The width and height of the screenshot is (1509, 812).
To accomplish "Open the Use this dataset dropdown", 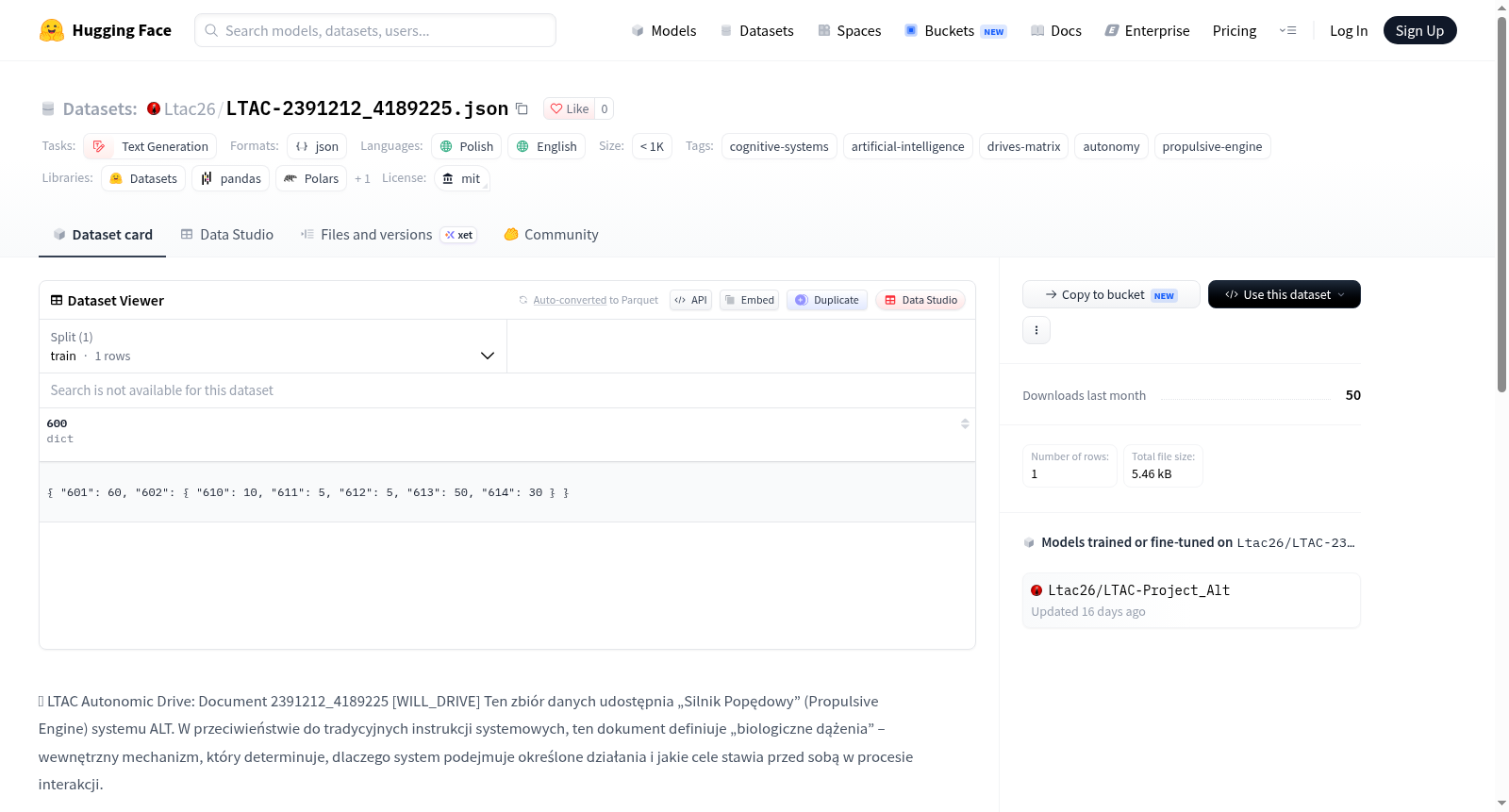I will pyautogui.click(x=1285, y=294).
